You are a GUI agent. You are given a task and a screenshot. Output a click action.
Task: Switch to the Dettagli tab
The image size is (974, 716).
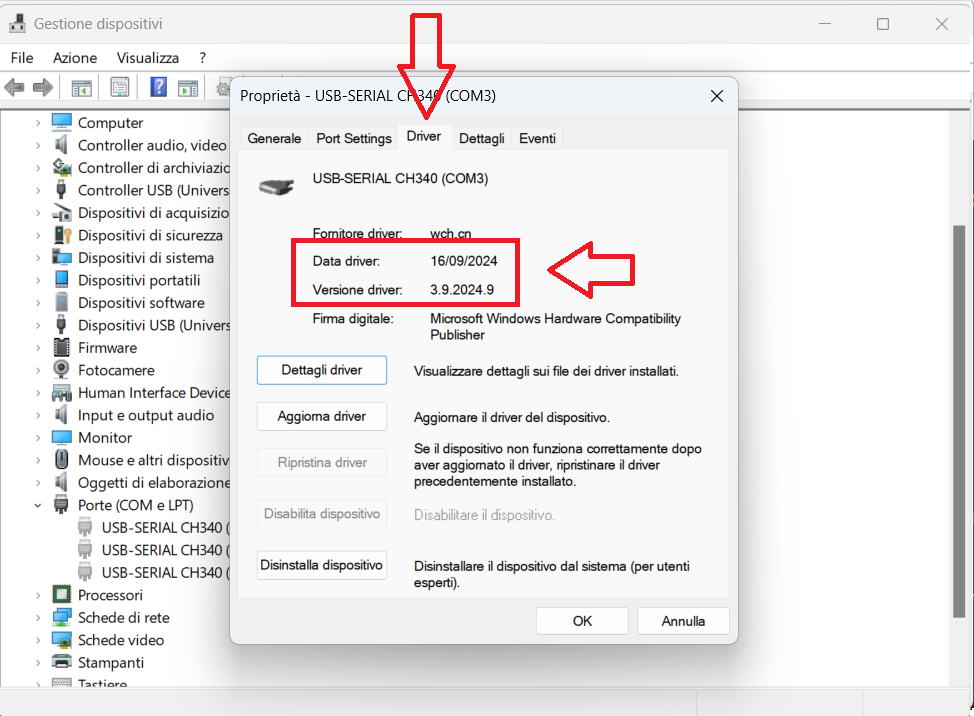coord(482,138)
